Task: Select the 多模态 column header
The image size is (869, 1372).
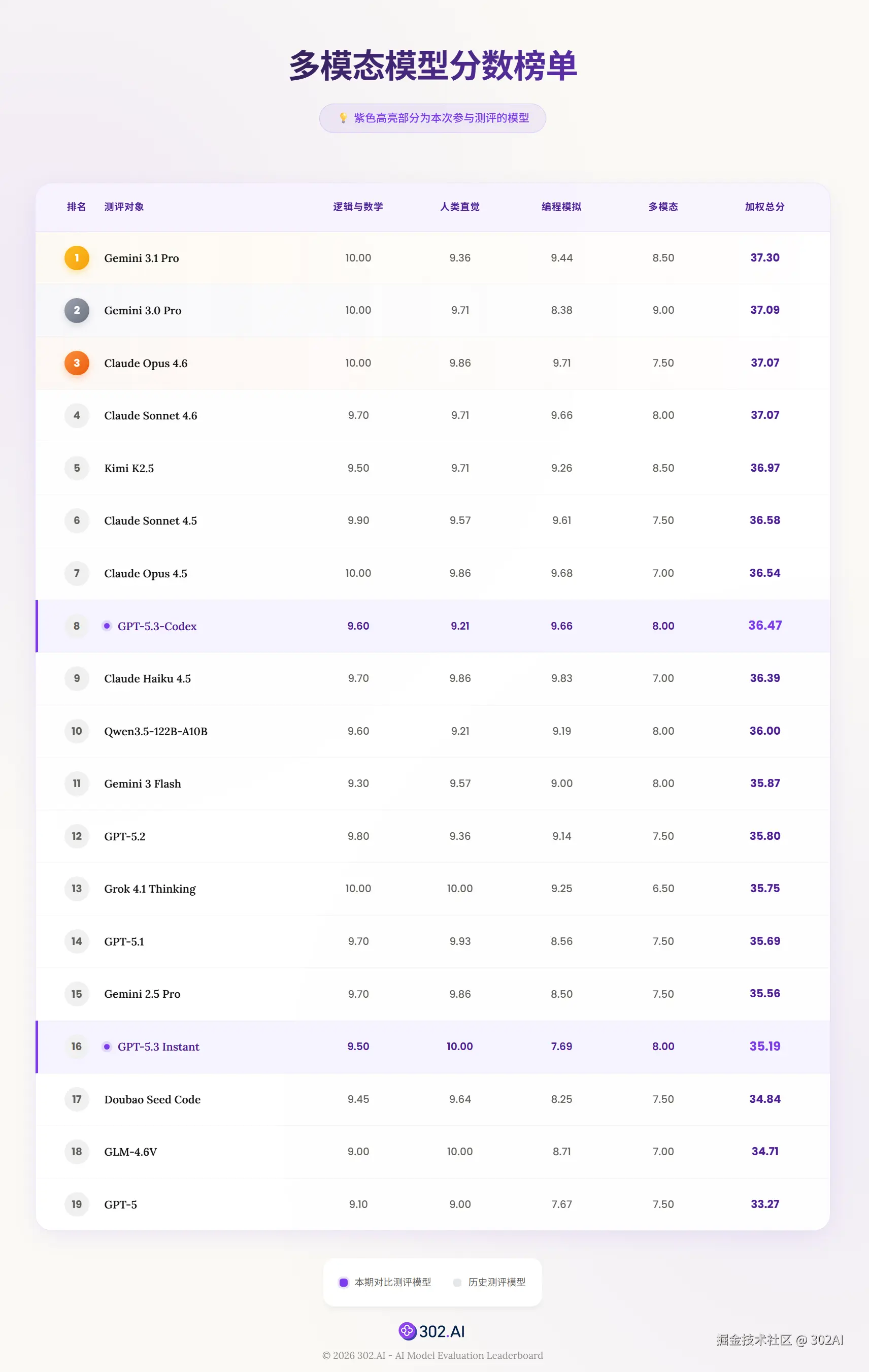Action: point(663,207)
